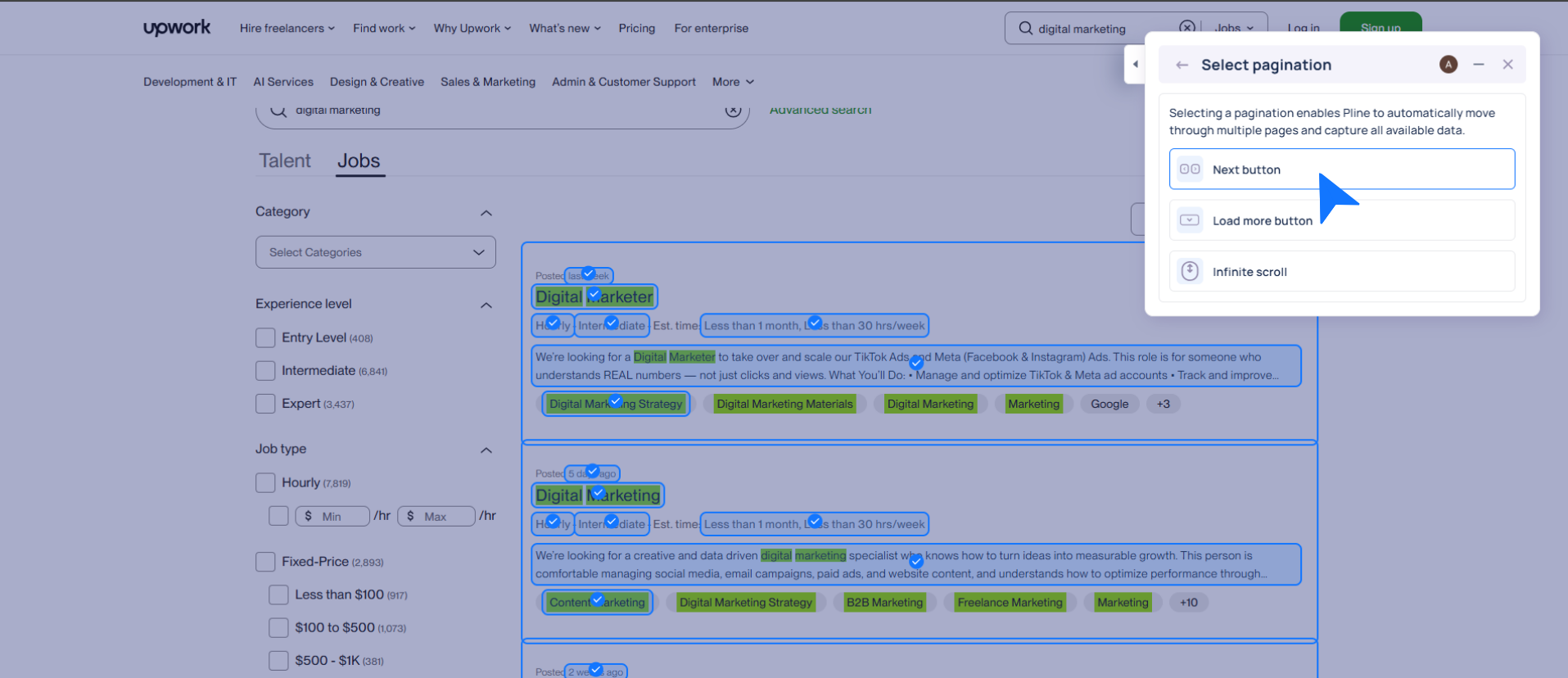
Task: Click the Infinite scroll icon
Action: coord(1190,271)
